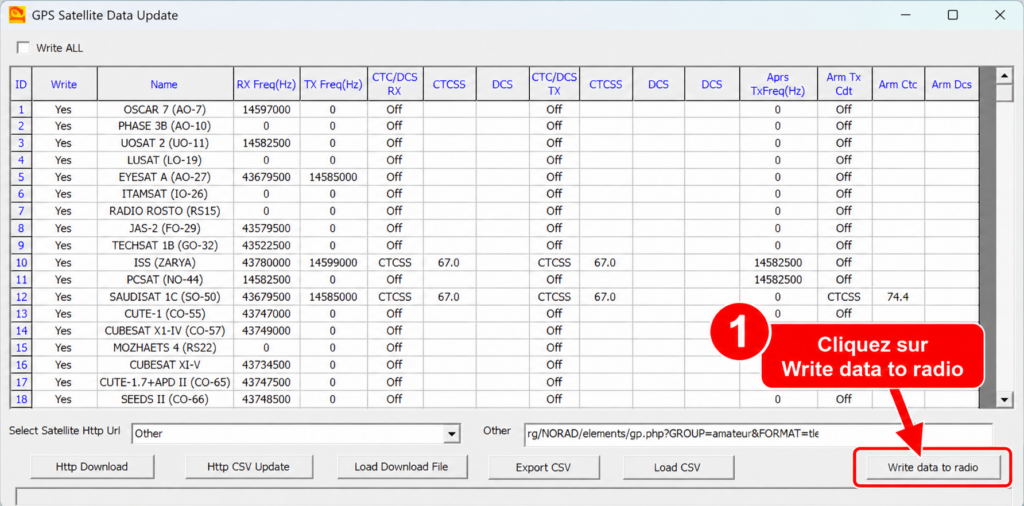Select the RX Freq(Hz) column header
Viewport: 1024px width, 506px height.
[266, 84]
